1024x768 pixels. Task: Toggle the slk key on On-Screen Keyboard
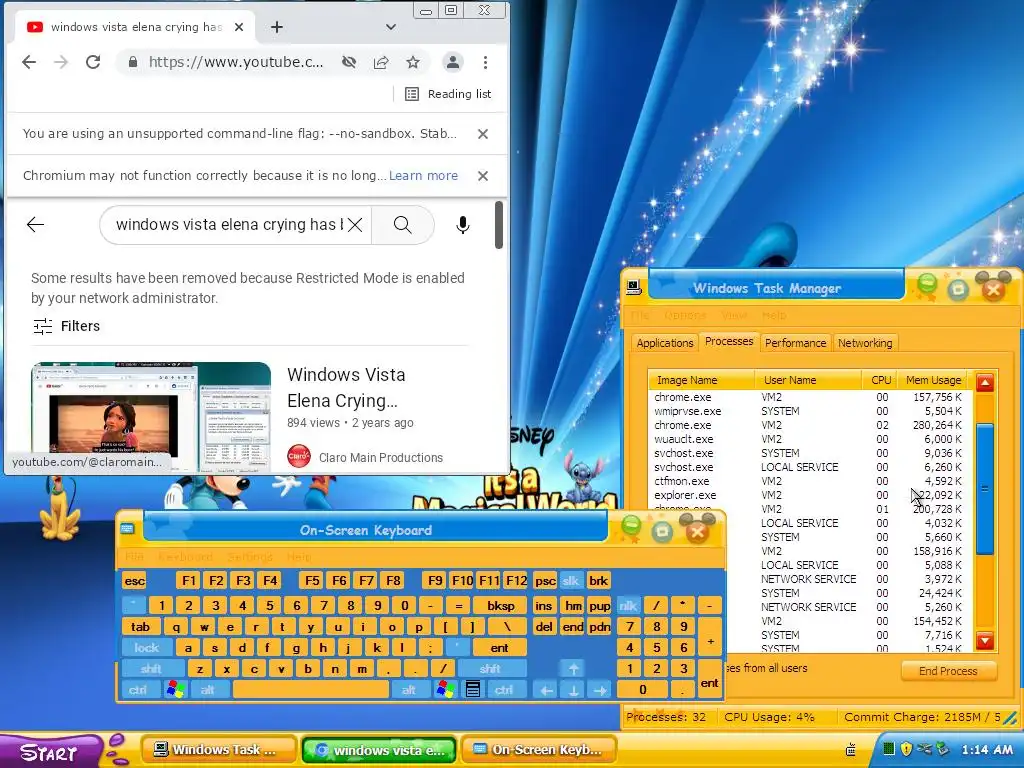tap(570, 581)
